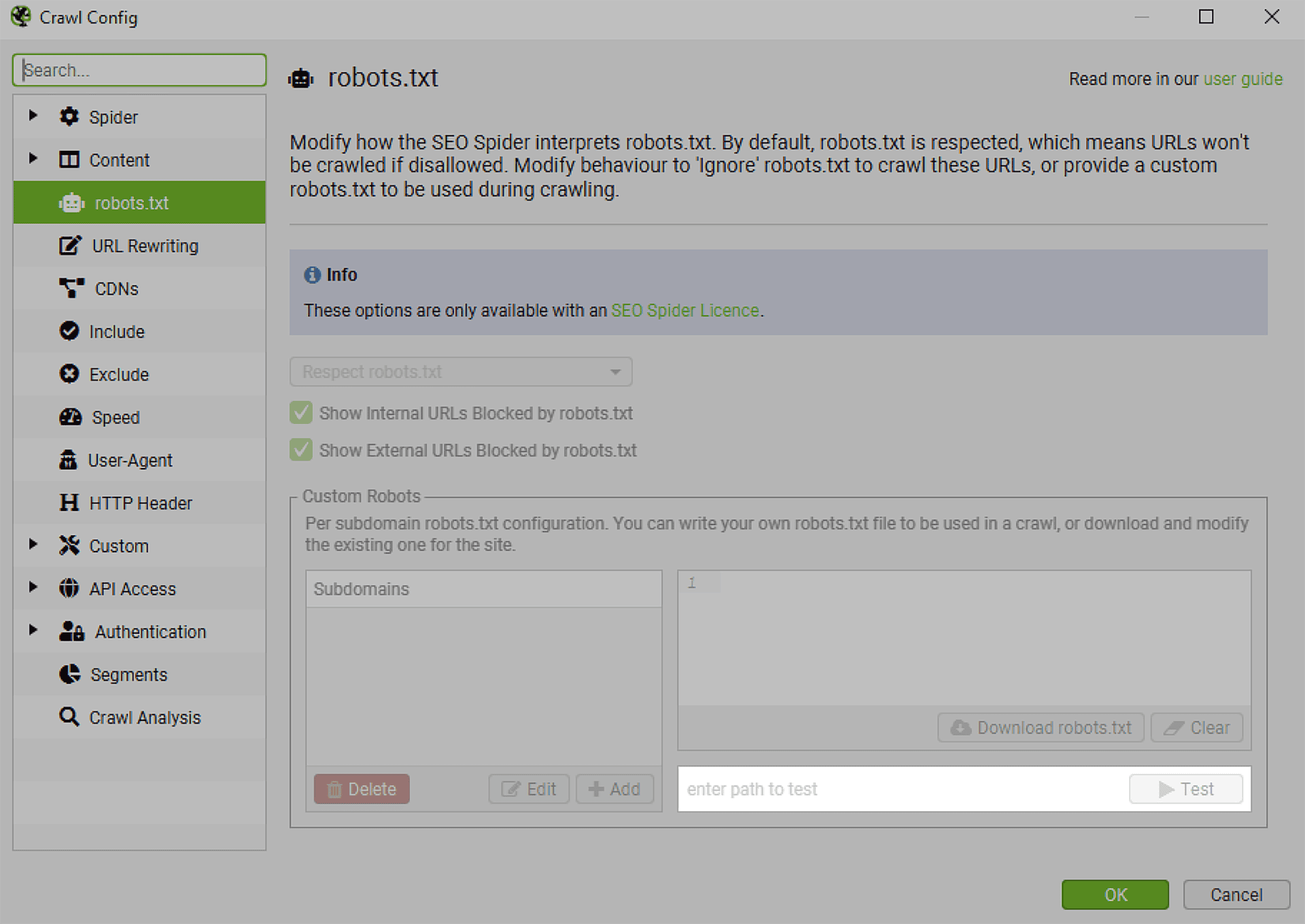Expand the Spider tree section
This screenshot has width=1305, height=924.
coord(33,116)
